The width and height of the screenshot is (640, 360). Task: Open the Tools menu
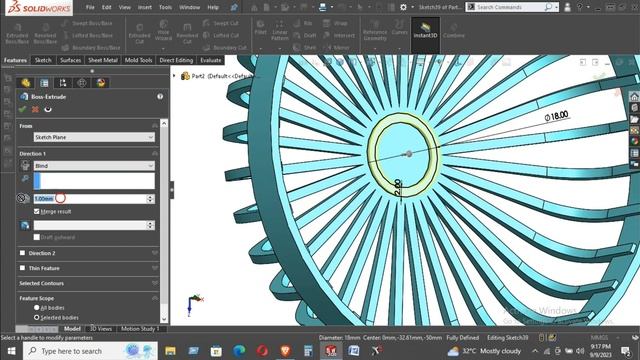click(165, 7)
